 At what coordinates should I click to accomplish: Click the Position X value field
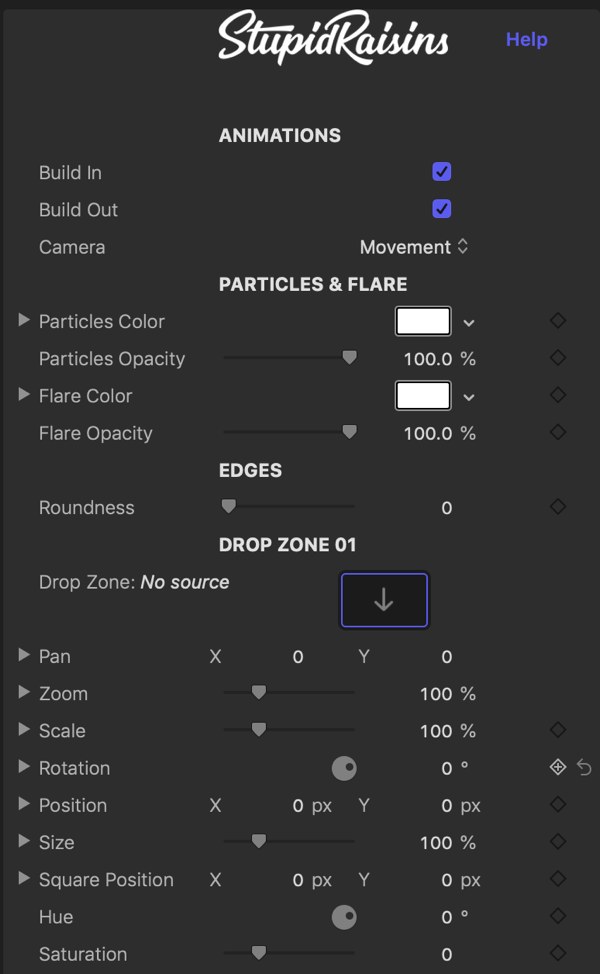pyautogui.click(x=298, y=806)
